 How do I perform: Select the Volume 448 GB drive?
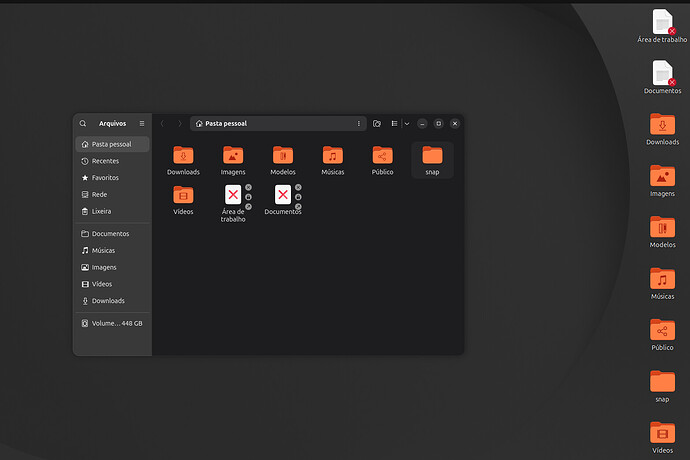[x=113, y=324]
